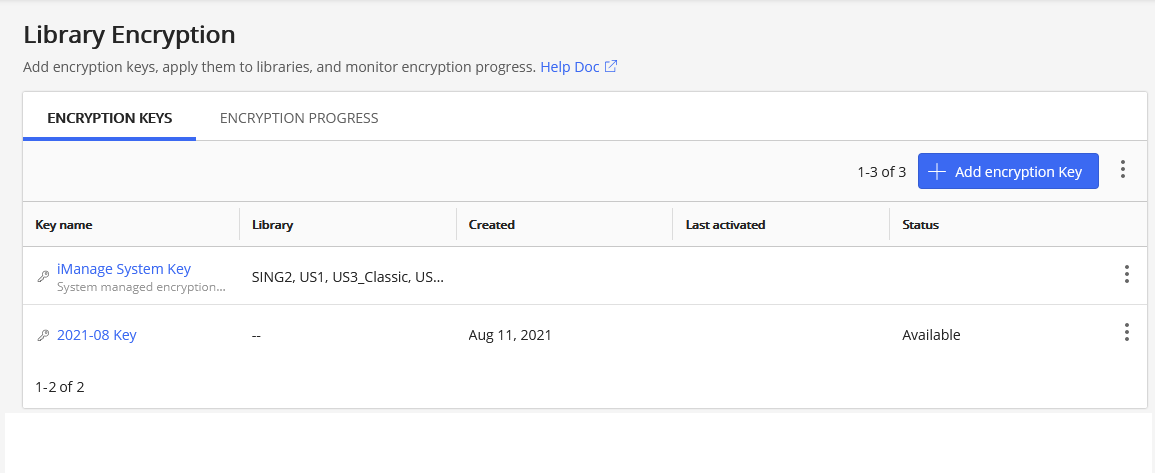Open the 2021-08 Key row actions menu
This screenshot has height=473, width=1155.
(x=1127, y=332)
